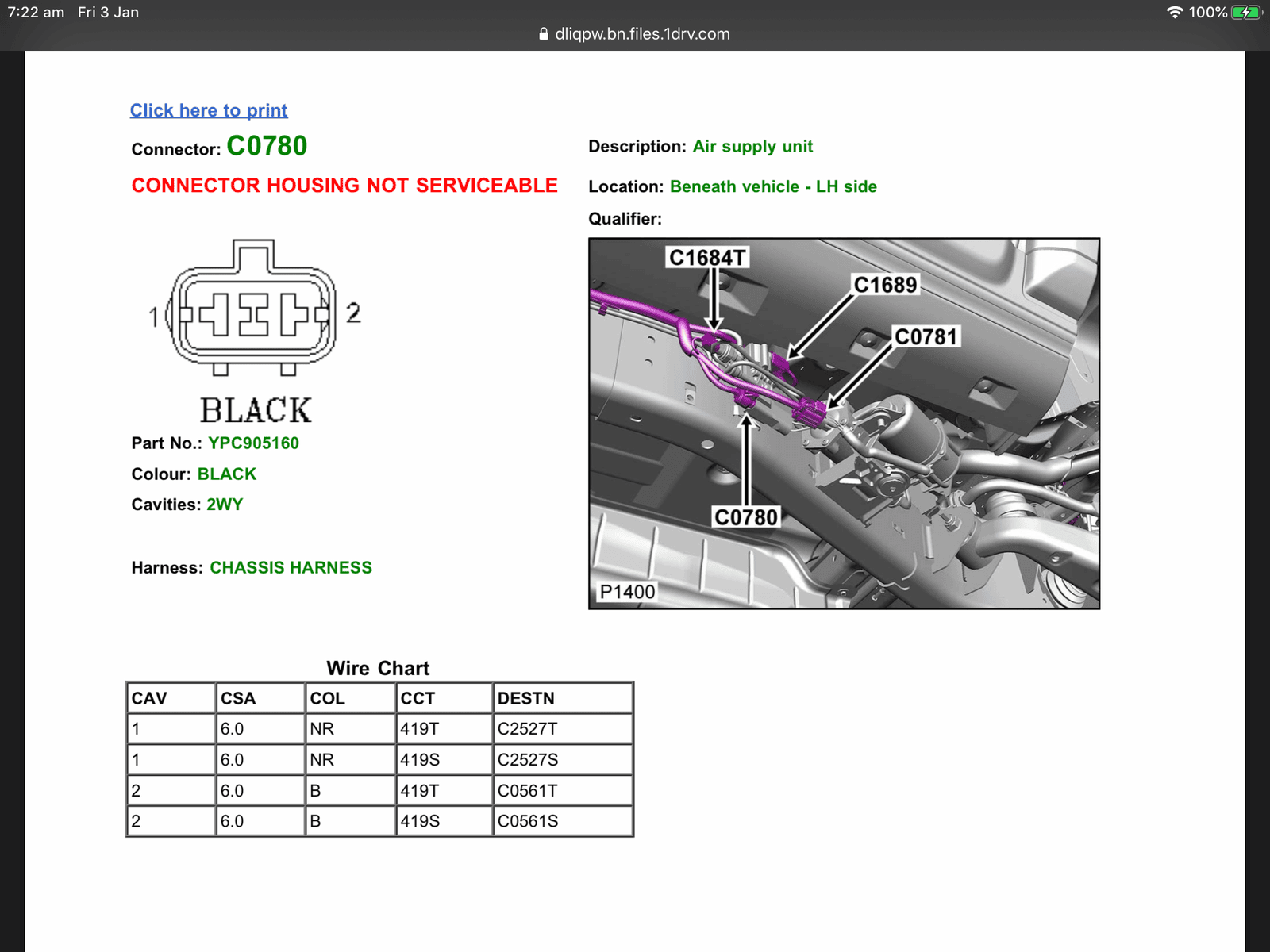Click the NR colour cell in the C2527S row
Viewport: 1270px width, 952px height.
(x=350, y=759)
